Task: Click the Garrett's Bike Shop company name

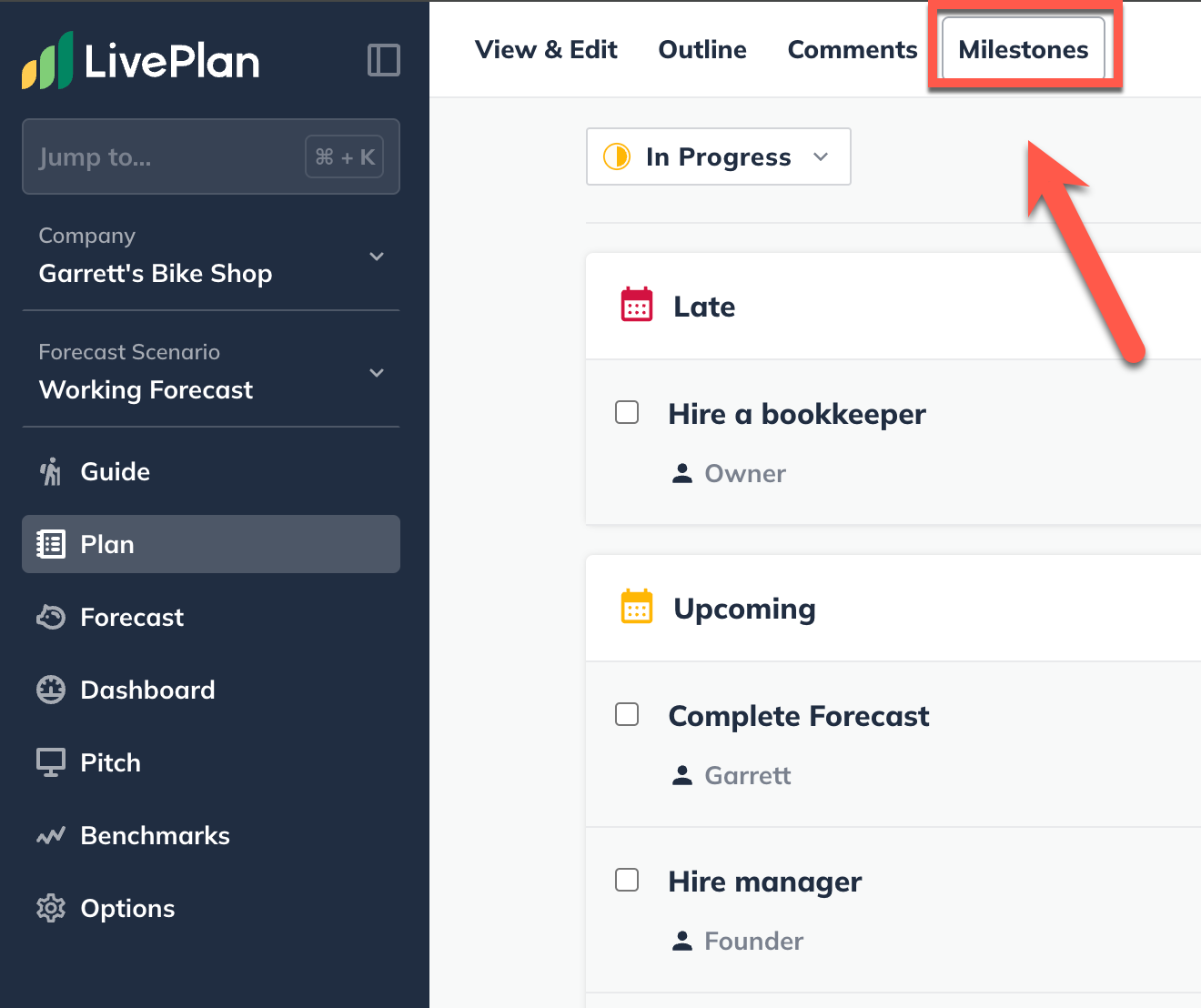Action: coord(156,273)
